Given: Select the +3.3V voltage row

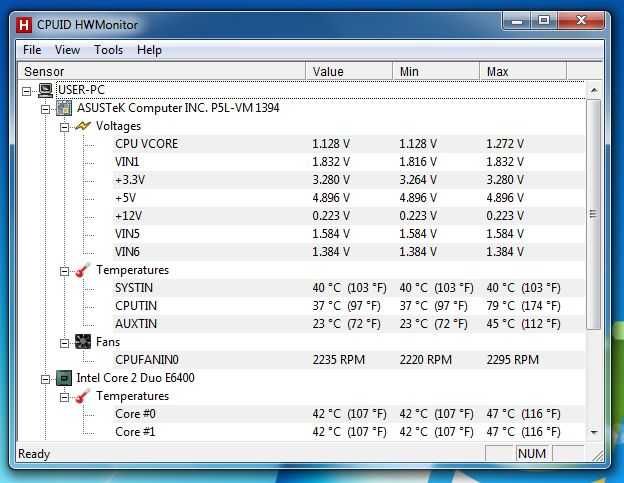Looking at the screenshot, I should [x=348, y=180].
